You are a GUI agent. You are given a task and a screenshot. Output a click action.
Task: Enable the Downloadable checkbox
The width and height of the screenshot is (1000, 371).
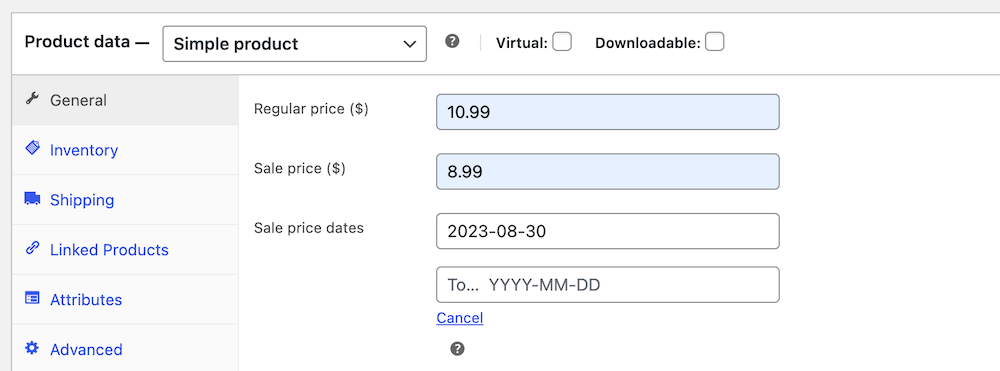coord(714,42)
